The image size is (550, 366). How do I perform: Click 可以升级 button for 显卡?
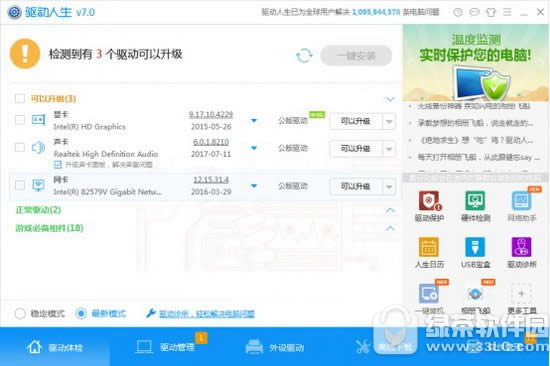coord(356,121)
